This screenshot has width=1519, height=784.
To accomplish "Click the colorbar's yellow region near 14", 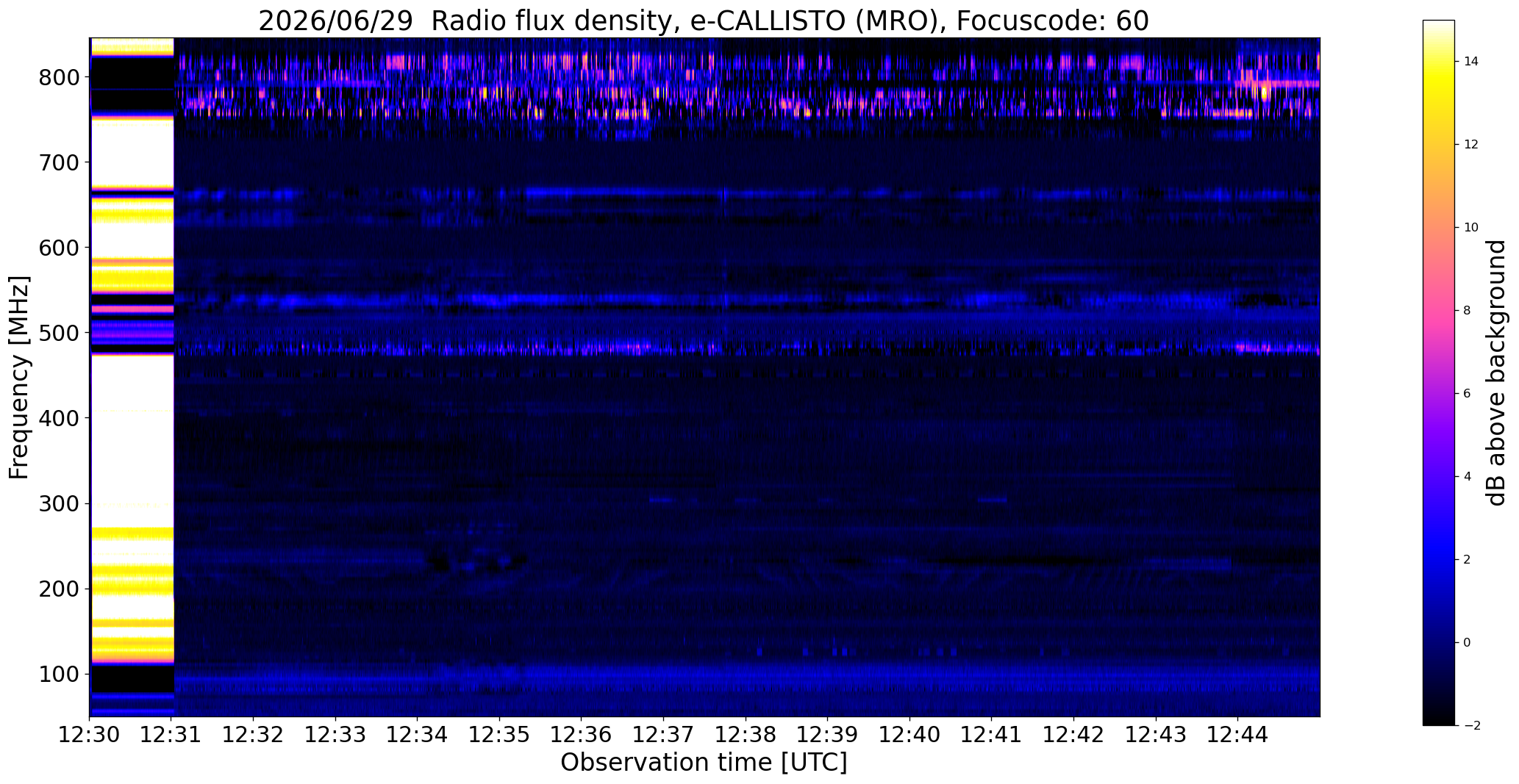I will pos(1438,63).
